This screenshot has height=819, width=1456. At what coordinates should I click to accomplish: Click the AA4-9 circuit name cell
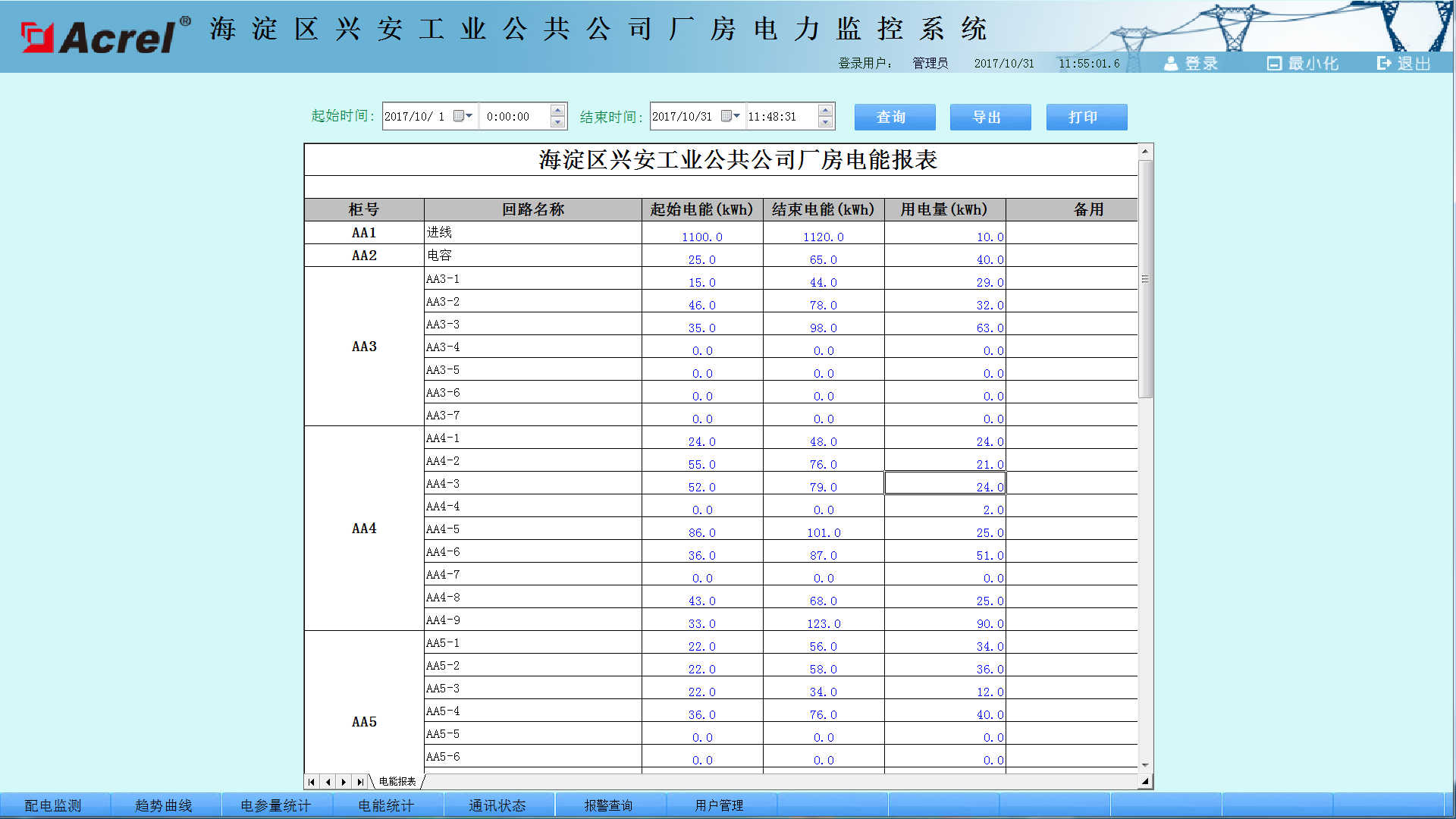point(533,620)
